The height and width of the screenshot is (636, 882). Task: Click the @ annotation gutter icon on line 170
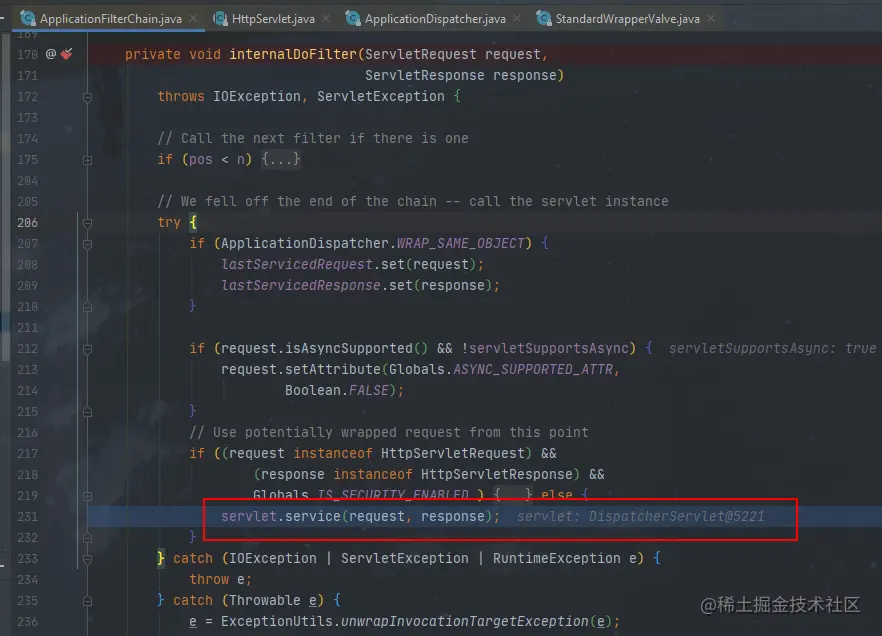(x=51, y=54)
